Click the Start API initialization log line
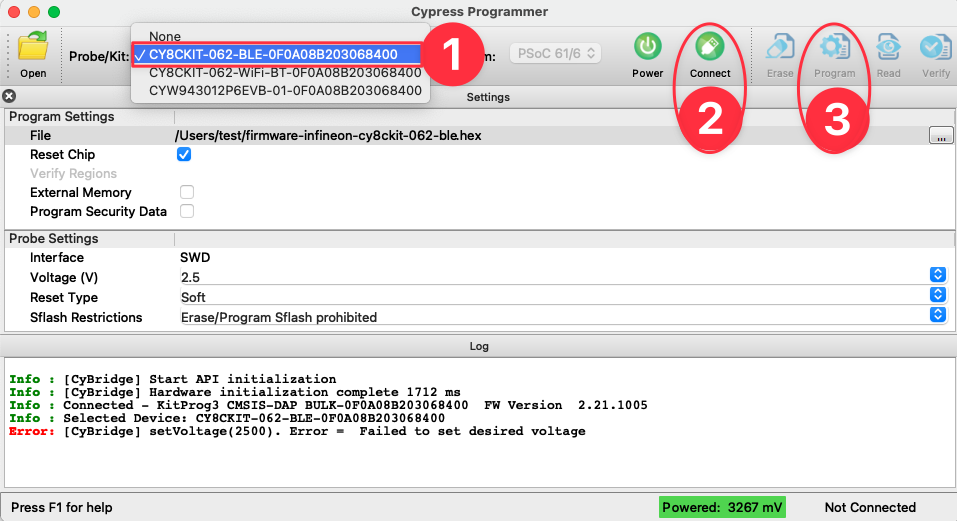The height and width of the screenshot is (521, 957). click(x=173, y=379)
